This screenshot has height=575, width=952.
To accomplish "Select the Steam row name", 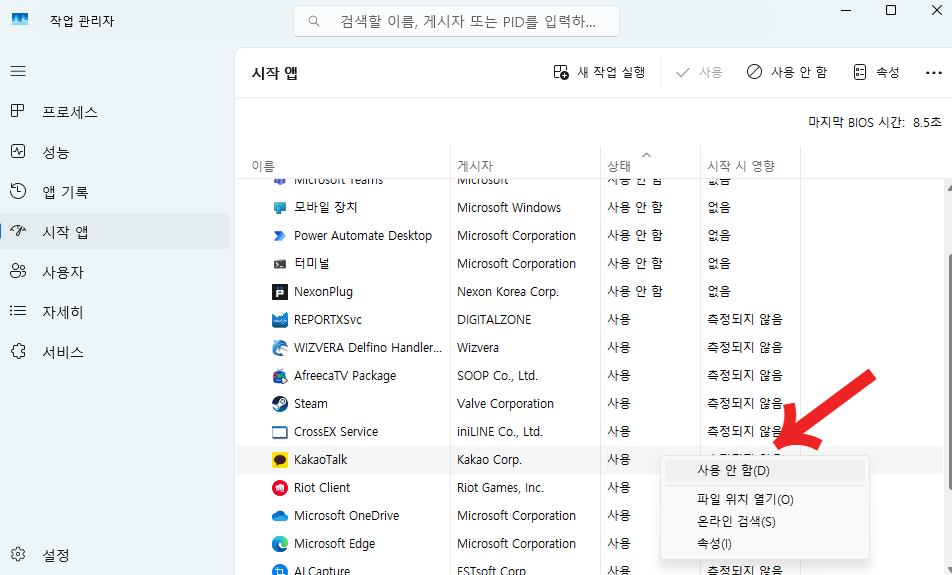I will (310, 404).
